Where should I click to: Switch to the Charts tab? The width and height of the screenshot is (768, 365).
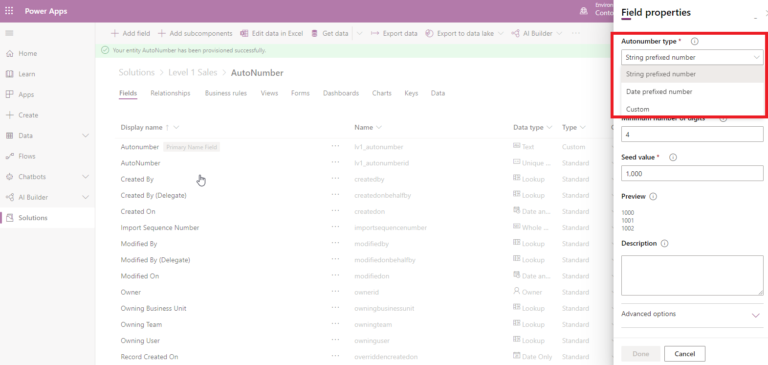point(382,93)
